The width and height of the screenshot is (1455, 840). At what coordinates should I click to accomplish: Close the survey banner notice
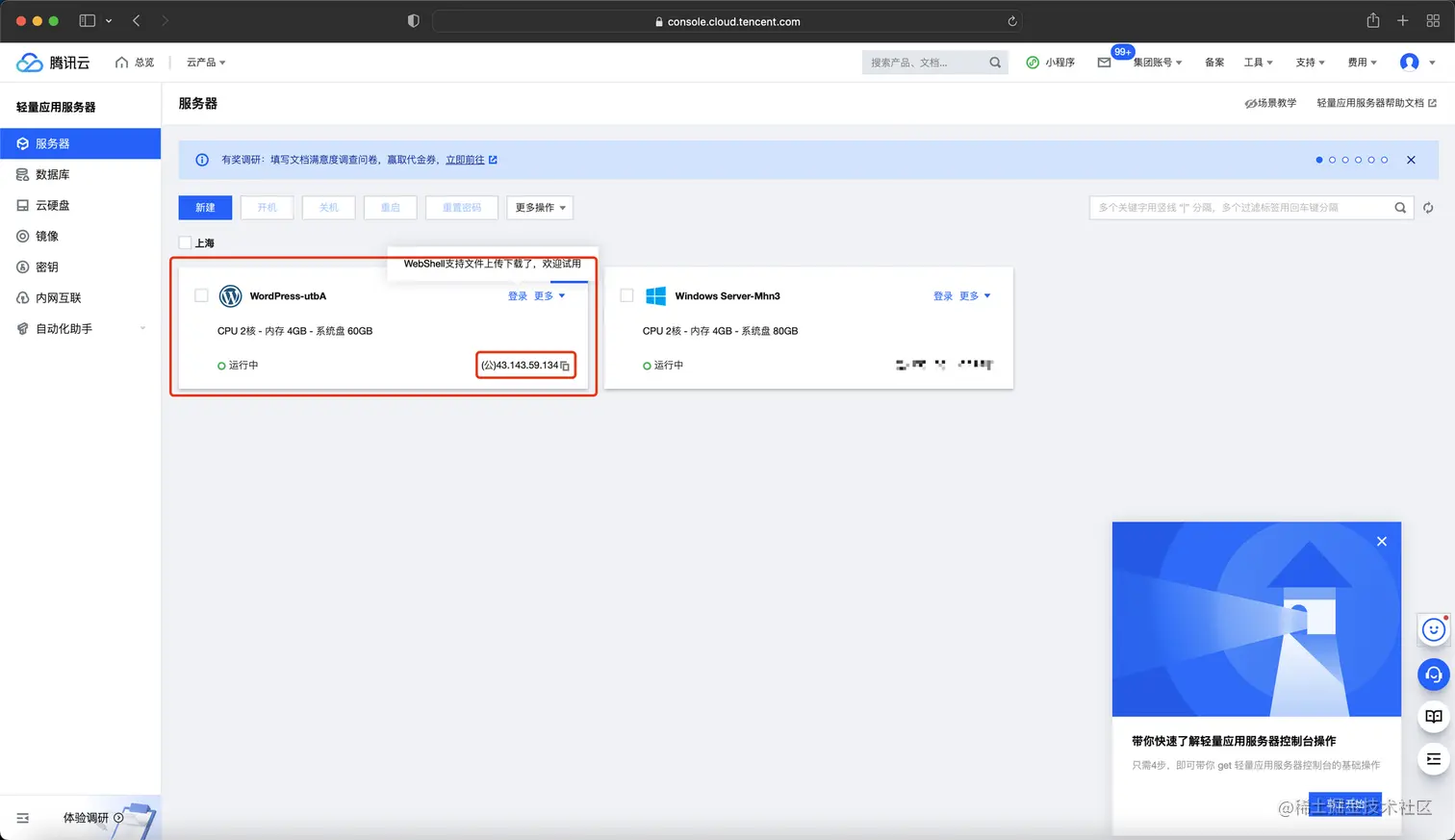pyautogui.click(x=1411, y=160)
